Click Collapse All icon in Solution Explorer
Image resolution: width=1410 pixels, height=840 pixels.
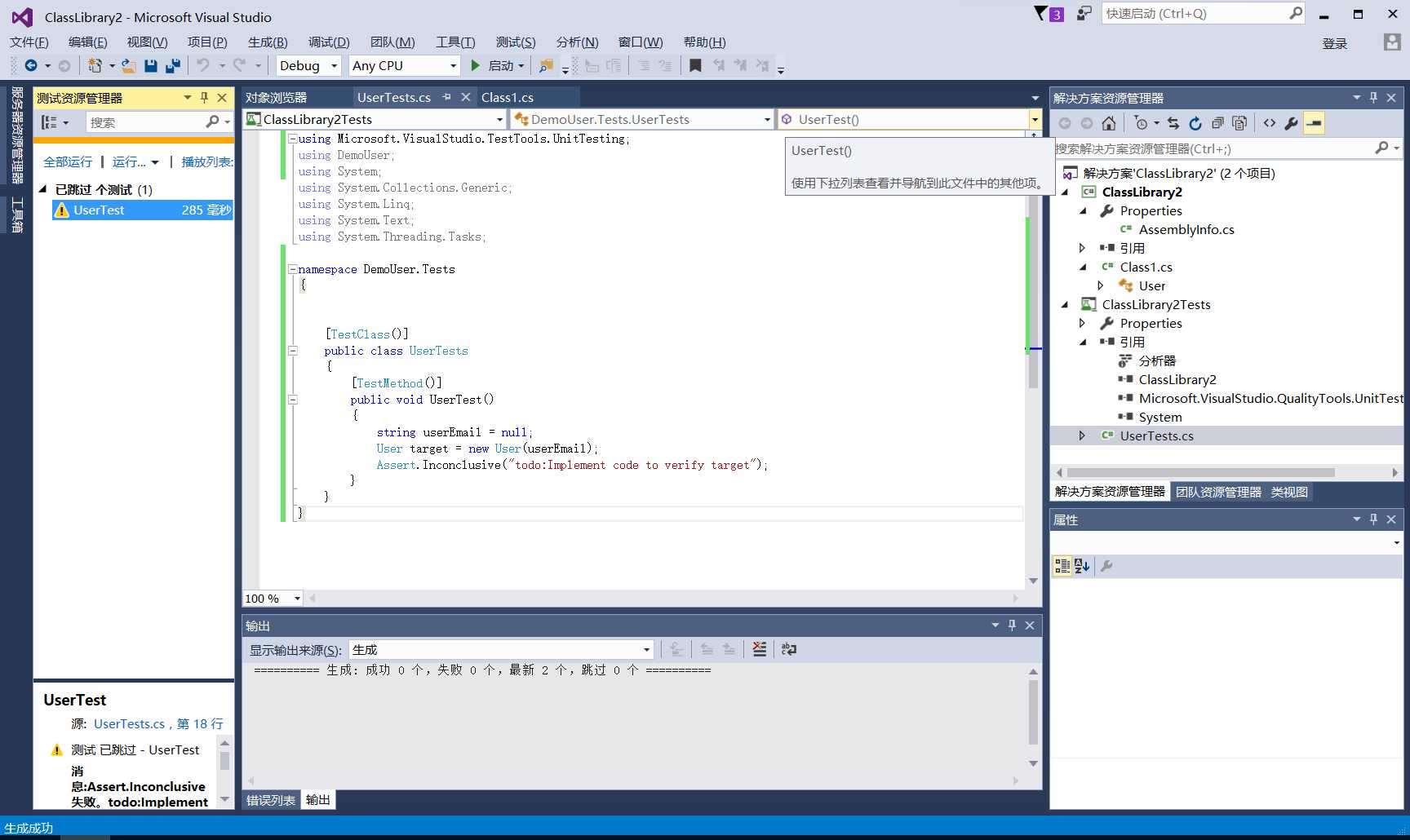(1217, 123)
